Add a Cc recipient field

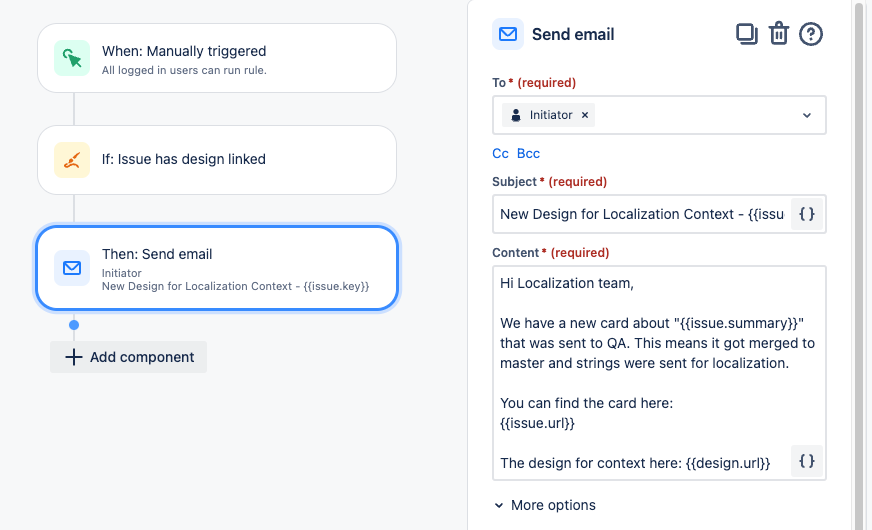501,153
